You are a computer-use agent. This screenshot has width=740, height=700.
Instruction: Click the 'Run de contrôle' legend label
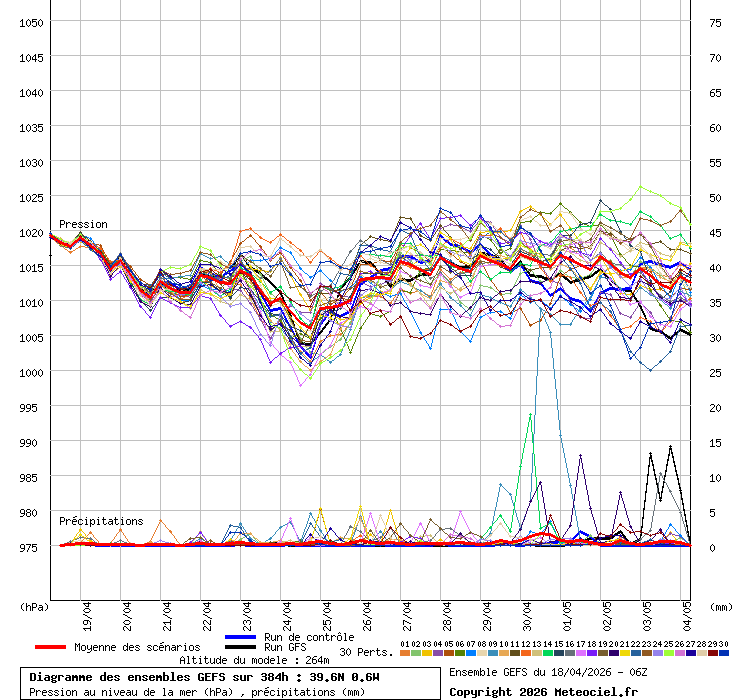[x=309, y=637]
